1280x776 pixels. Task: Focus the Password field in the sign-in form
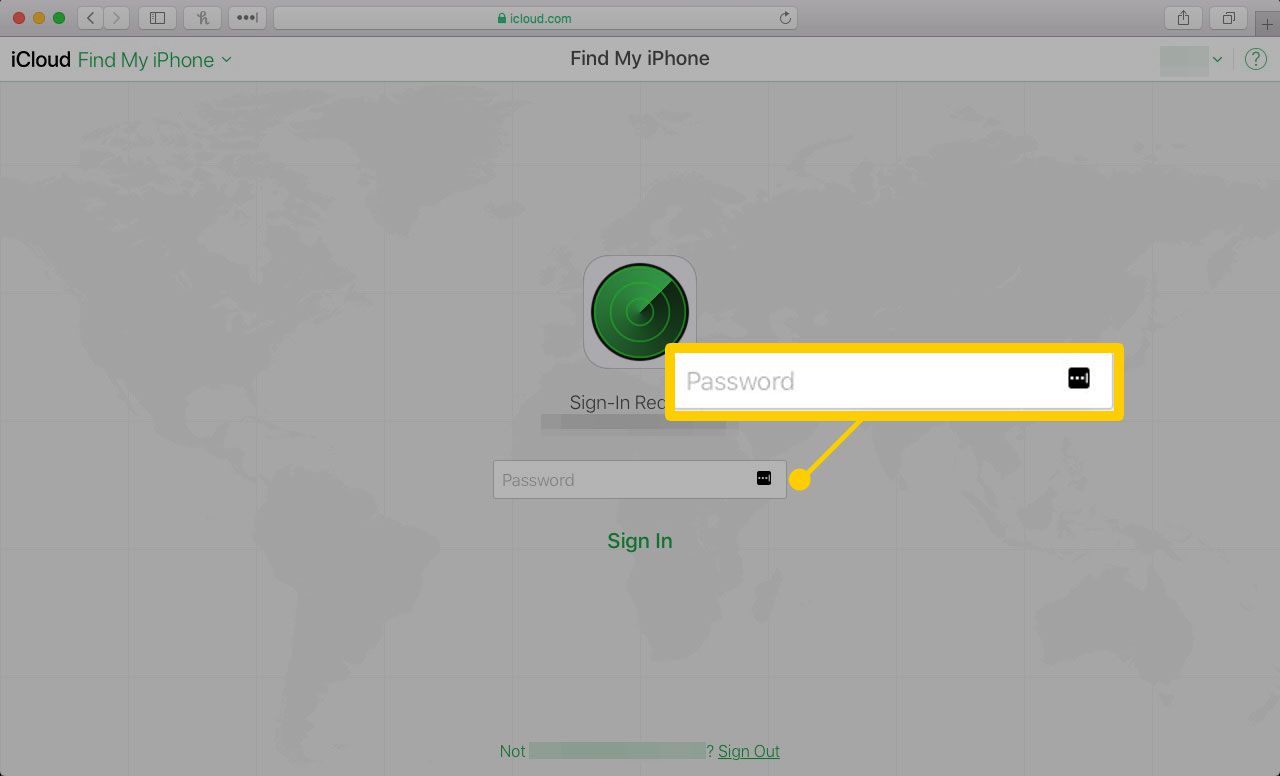pos(640,479)
